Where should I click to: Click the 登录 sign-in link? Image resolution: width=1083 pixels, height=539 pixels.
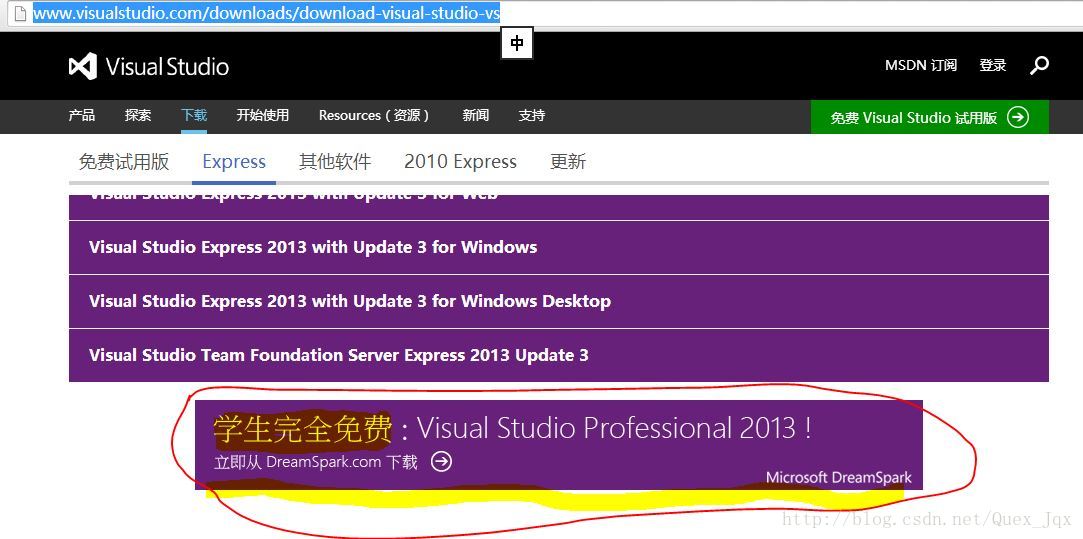993,66
